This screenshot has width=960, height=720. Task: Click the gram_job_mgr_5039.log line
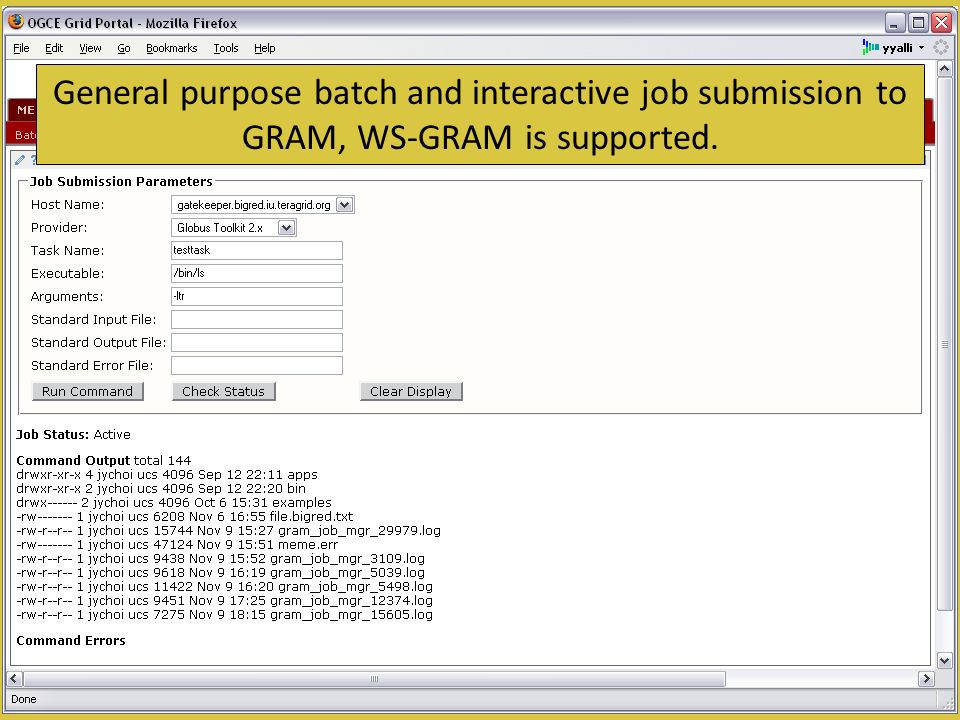(x=220, y=573)
